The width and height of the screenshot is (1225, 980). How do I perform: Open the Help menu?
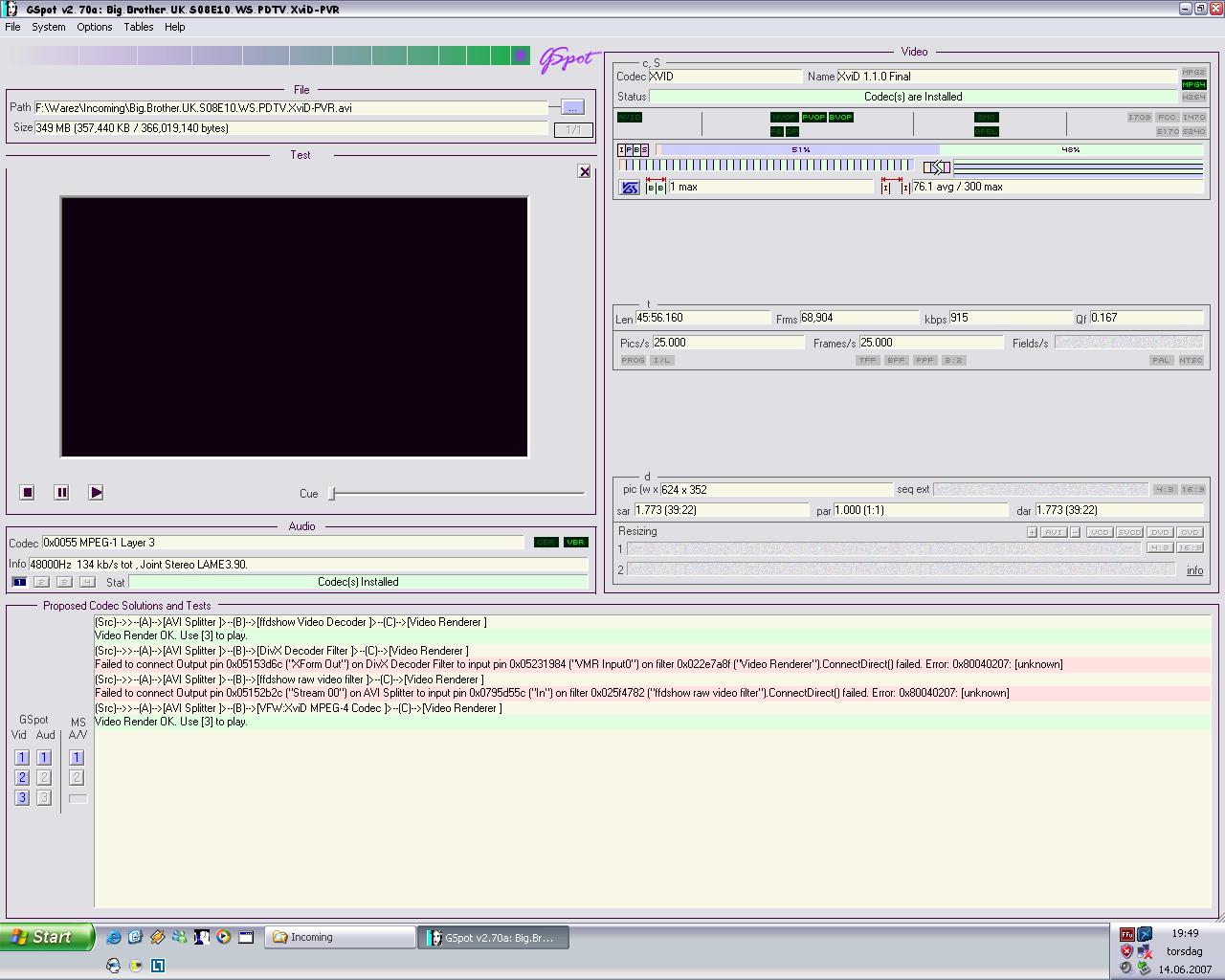pos(174,27)
